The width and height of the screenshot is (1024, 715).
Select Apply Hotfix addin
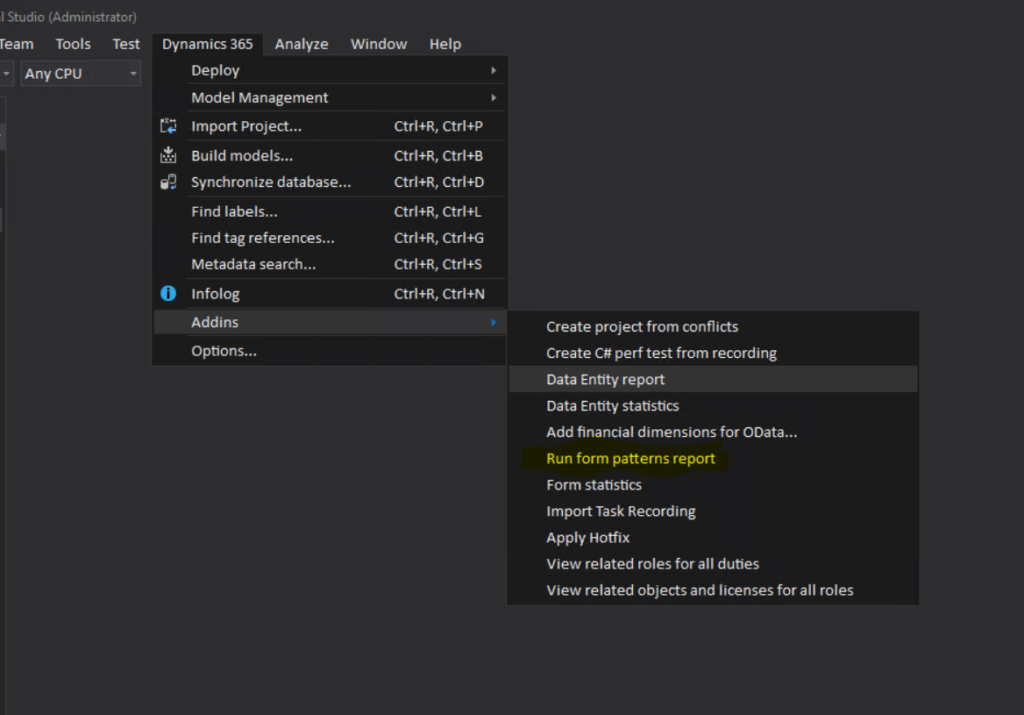coord(587,538)
